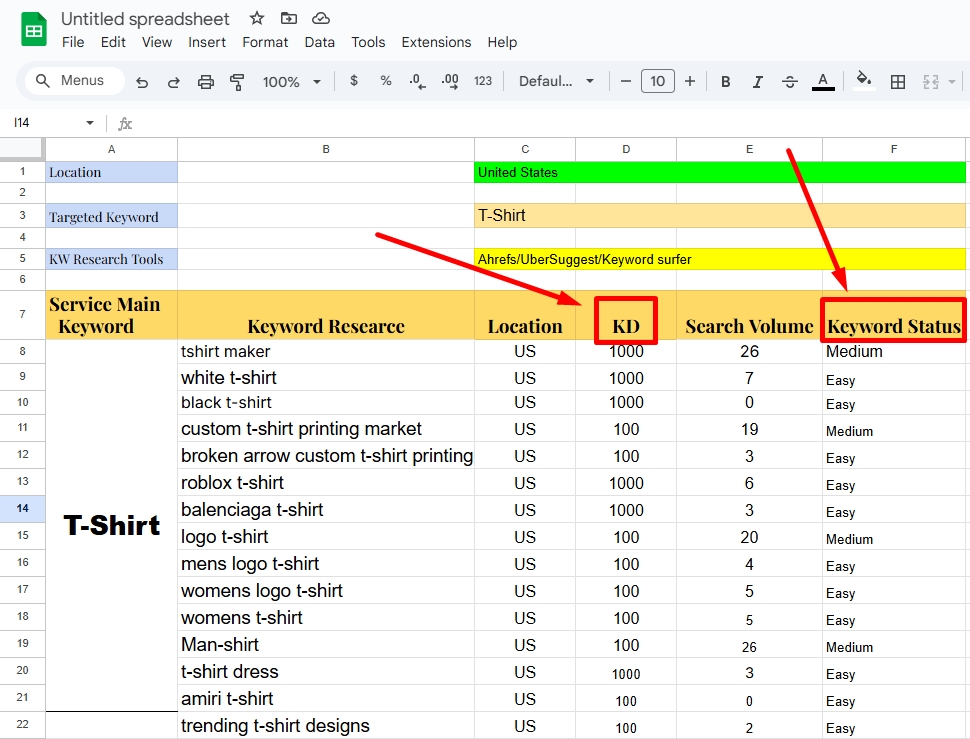Open the Data menu
The width and height of the screenshot is (970, 739).
pyautogui.click(x=319, y=42)
